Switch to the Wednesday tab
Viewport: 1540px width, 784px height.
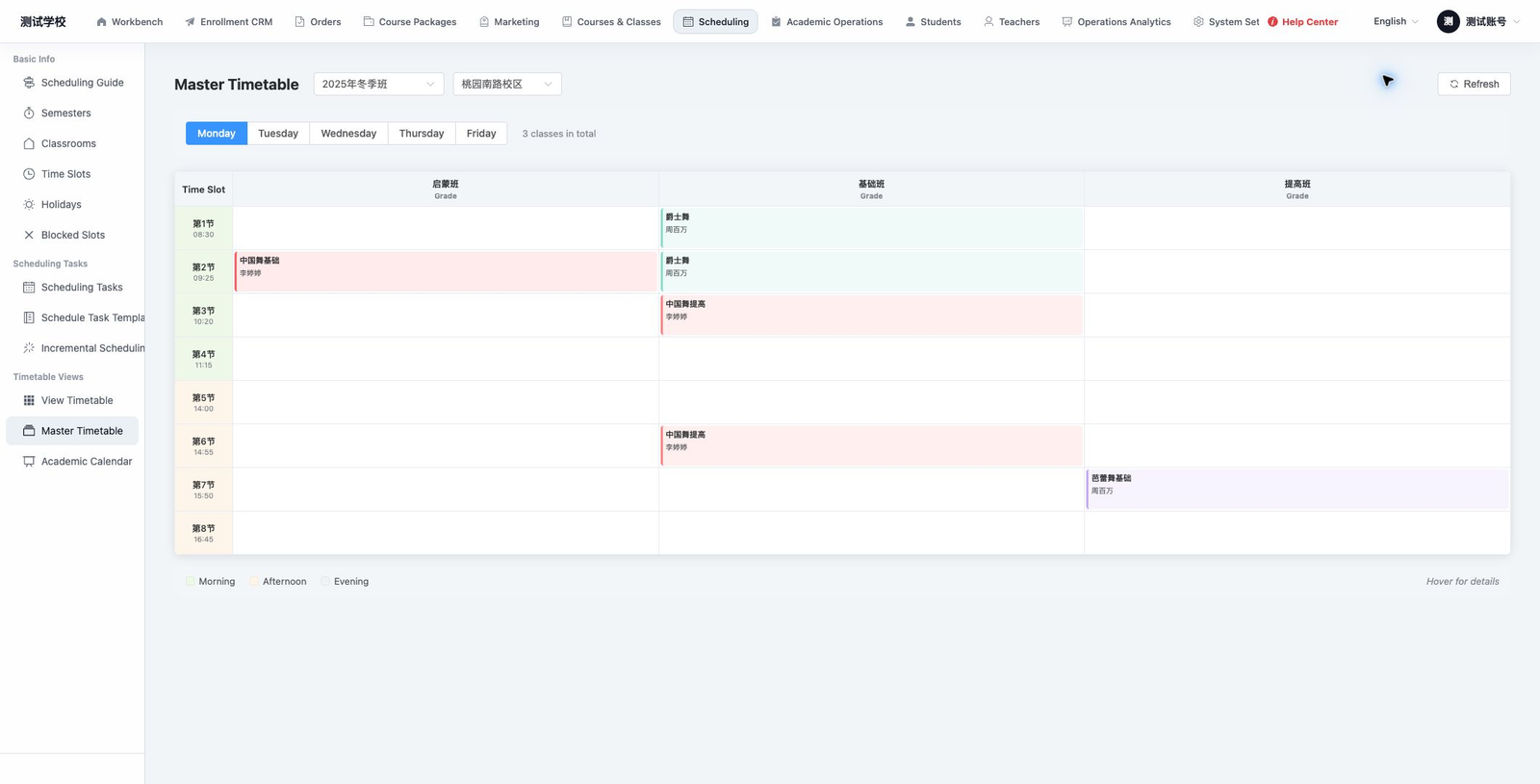click(x=348, y=134)
